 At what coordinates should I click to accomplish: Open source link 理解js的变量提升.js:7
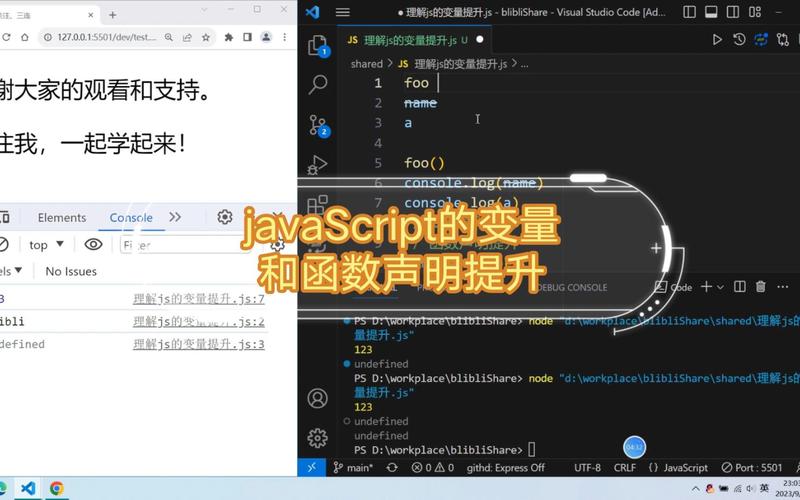pyautogui.click(x=198, y=299)
